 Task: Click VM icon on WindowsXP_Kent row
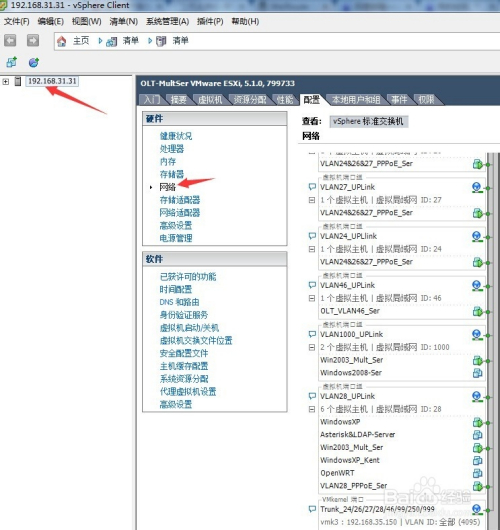(477, 460)
